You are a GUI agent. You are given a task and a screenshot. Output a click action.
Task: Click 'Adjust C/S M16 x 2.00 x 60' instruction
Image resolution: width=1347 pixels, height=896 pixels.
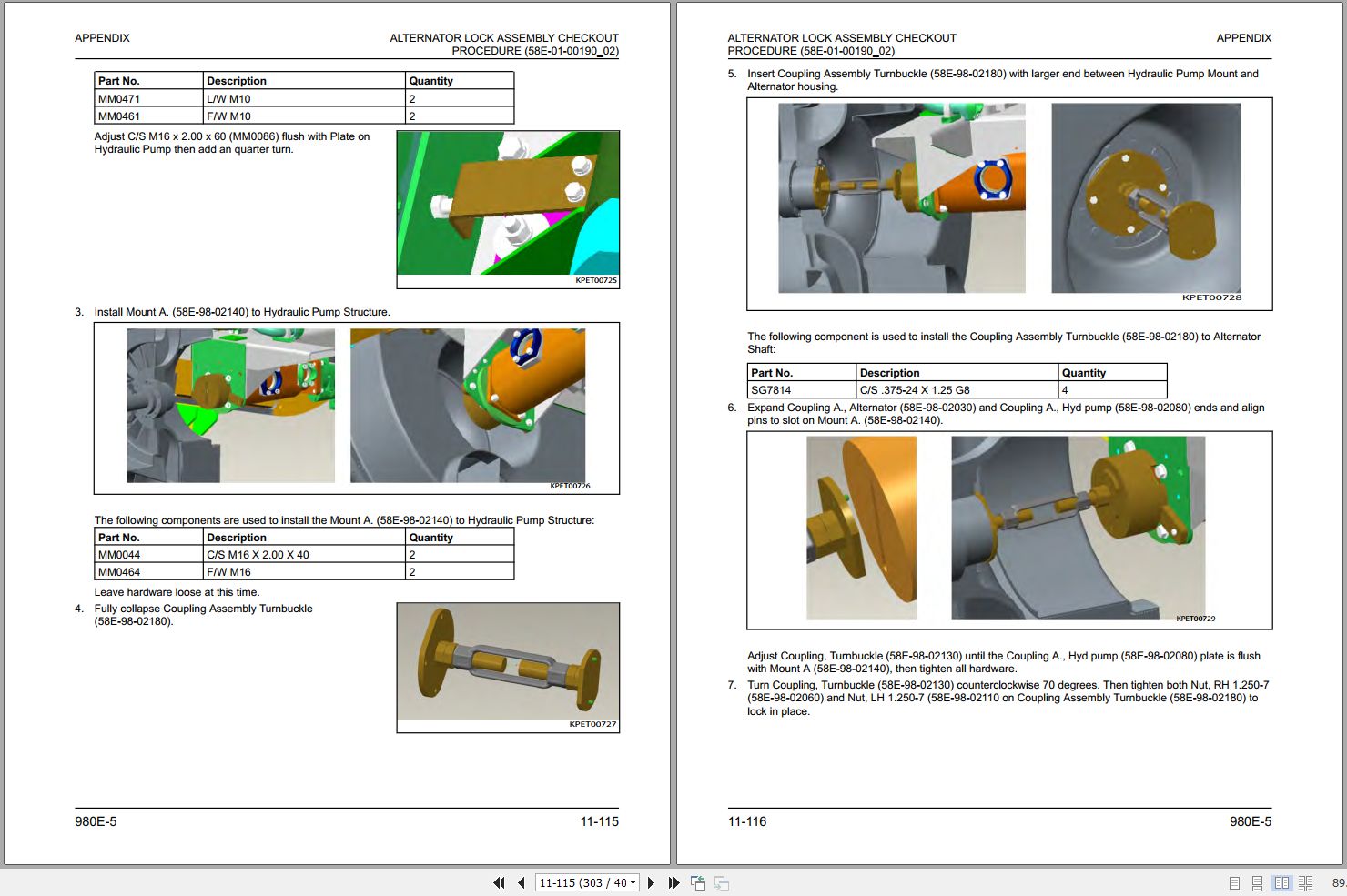tap(232, 143)
